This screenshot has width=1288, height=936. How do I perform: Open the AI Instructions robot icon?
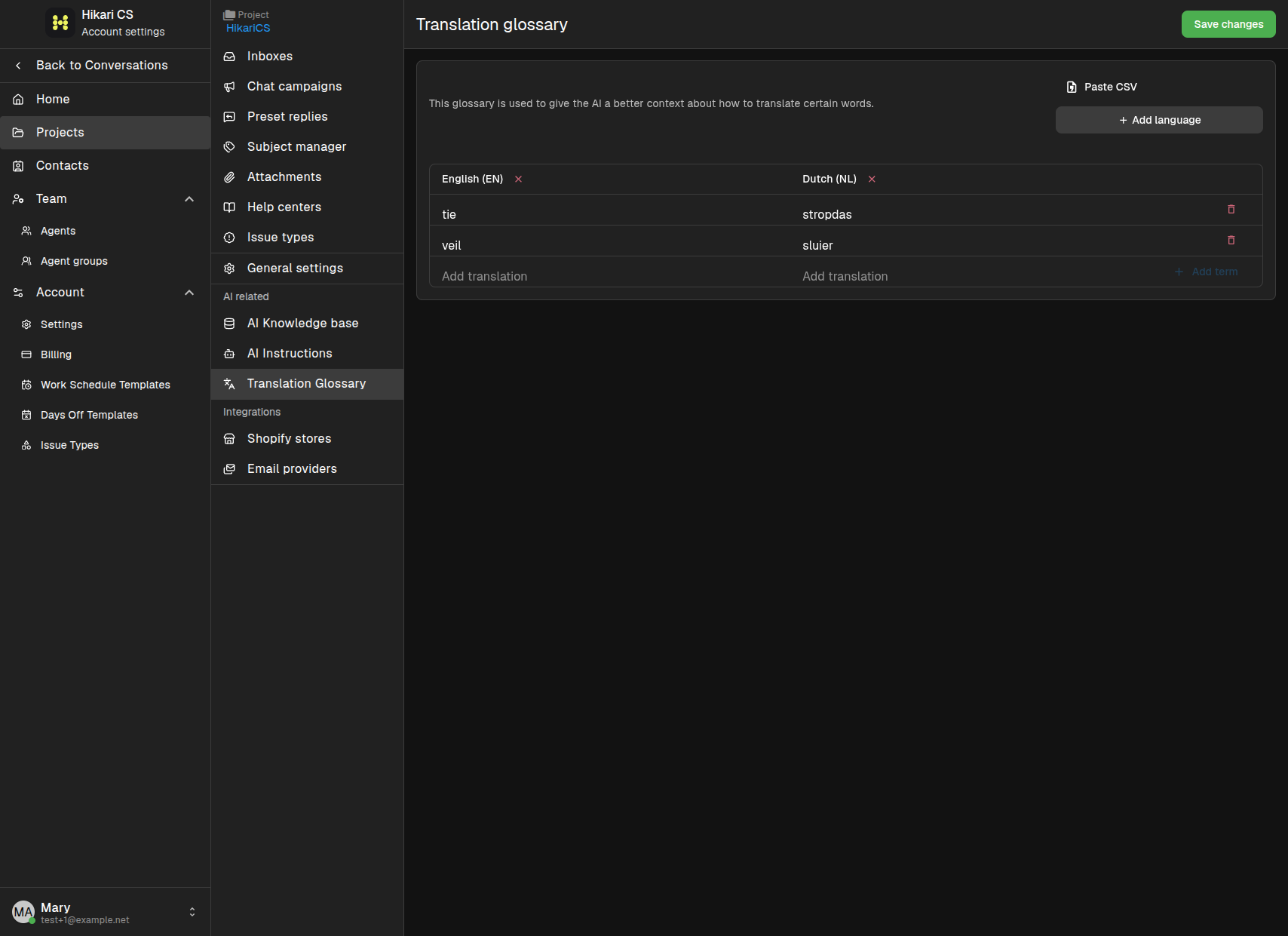pyautogui.click(x=229, y=353)
